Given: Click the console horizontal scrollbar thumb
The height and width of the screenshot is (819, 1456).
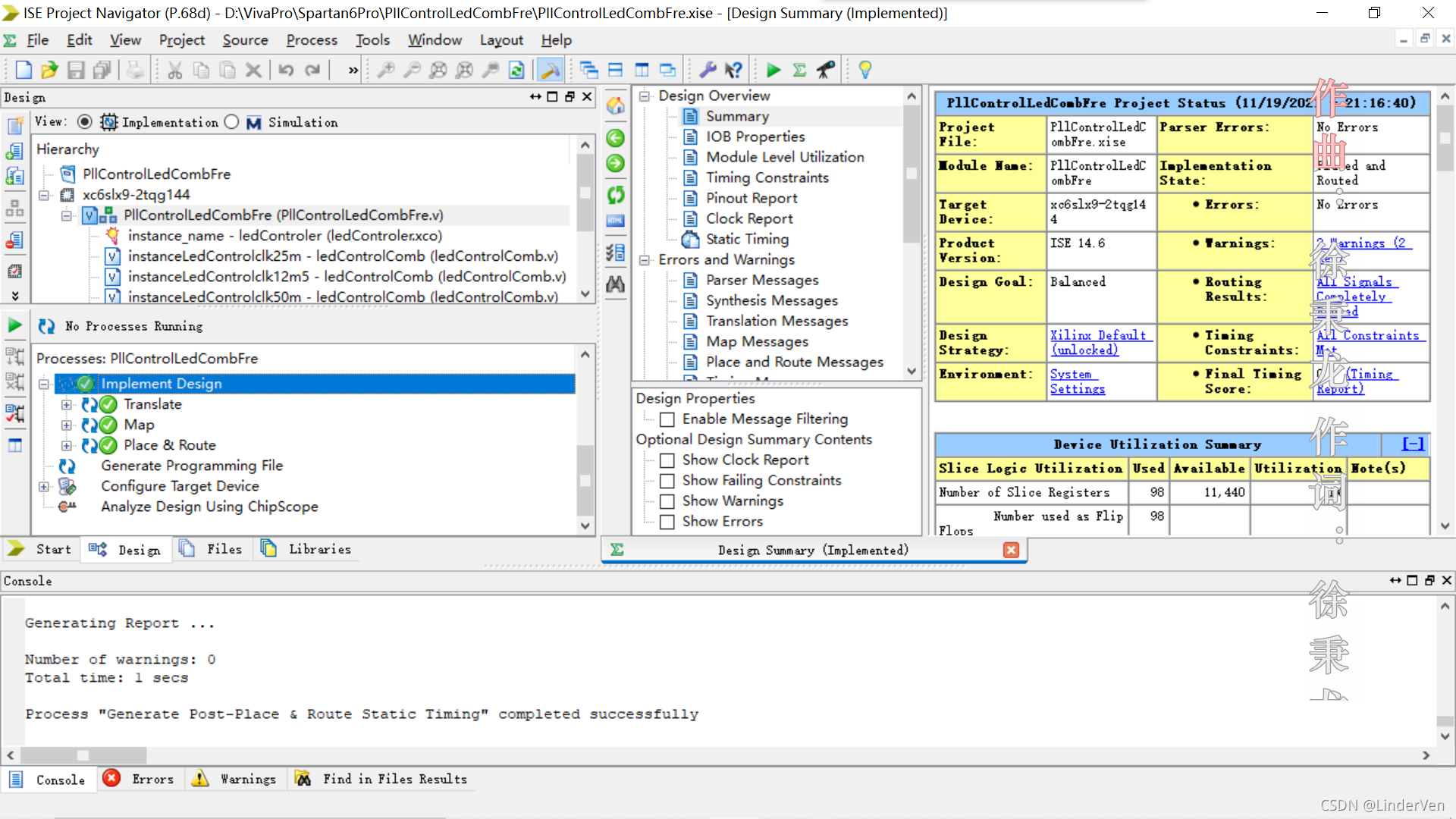Looking at the screenshot, I should tap(83, 755).
